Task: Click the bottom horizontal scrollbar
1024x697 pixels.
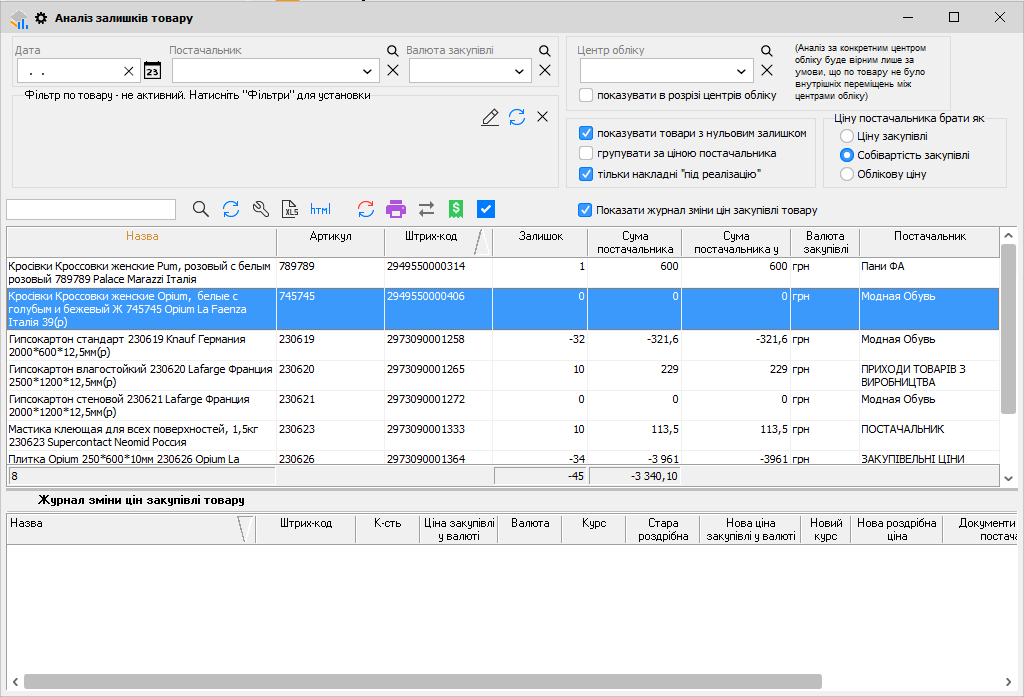Action: click(420, 681)
